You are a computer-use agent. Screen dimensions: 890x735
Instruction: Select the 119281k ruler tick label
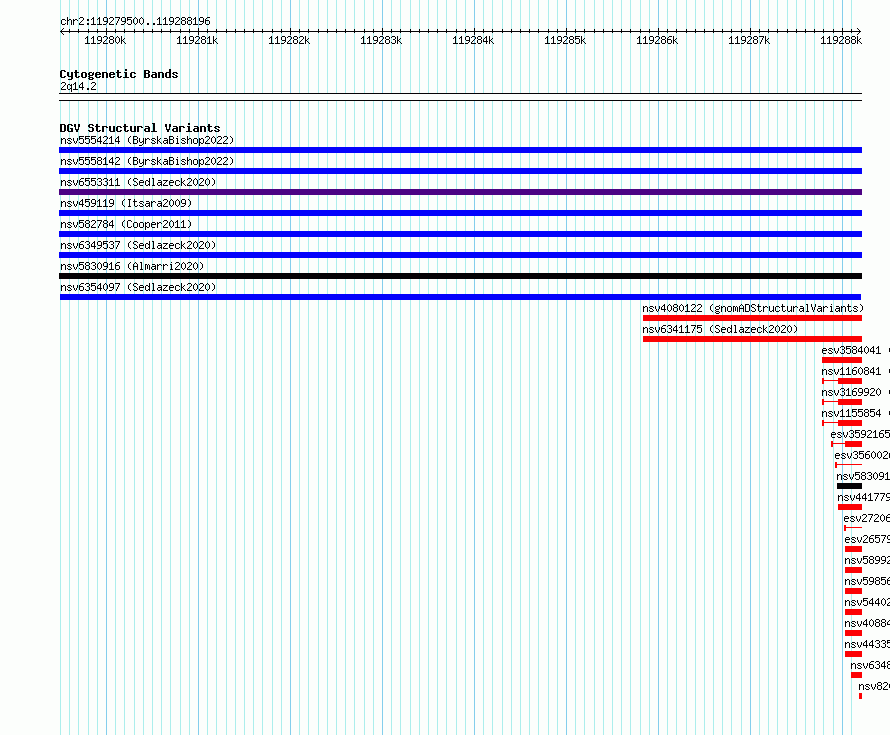[x=197, y=40]
